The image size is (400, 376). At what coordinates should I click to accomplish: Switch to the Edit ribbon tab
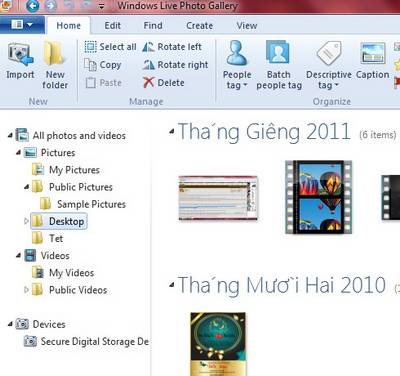point(112,26)
